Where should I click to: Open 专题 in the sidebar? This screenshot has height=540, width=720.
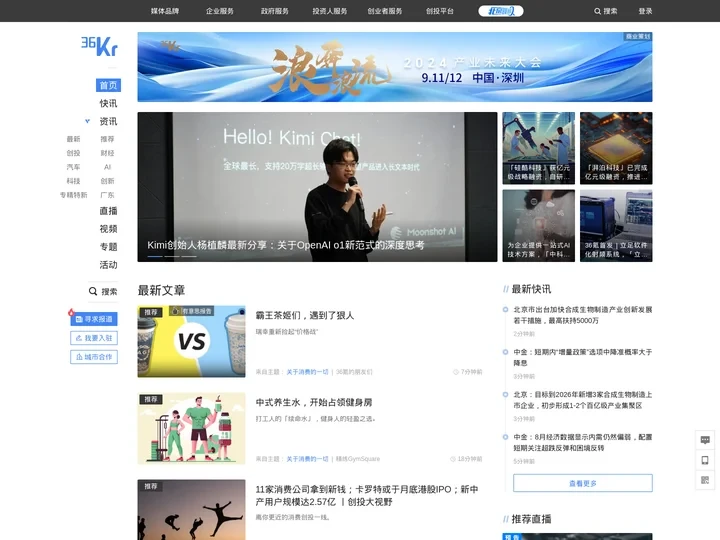click(108, 247)
